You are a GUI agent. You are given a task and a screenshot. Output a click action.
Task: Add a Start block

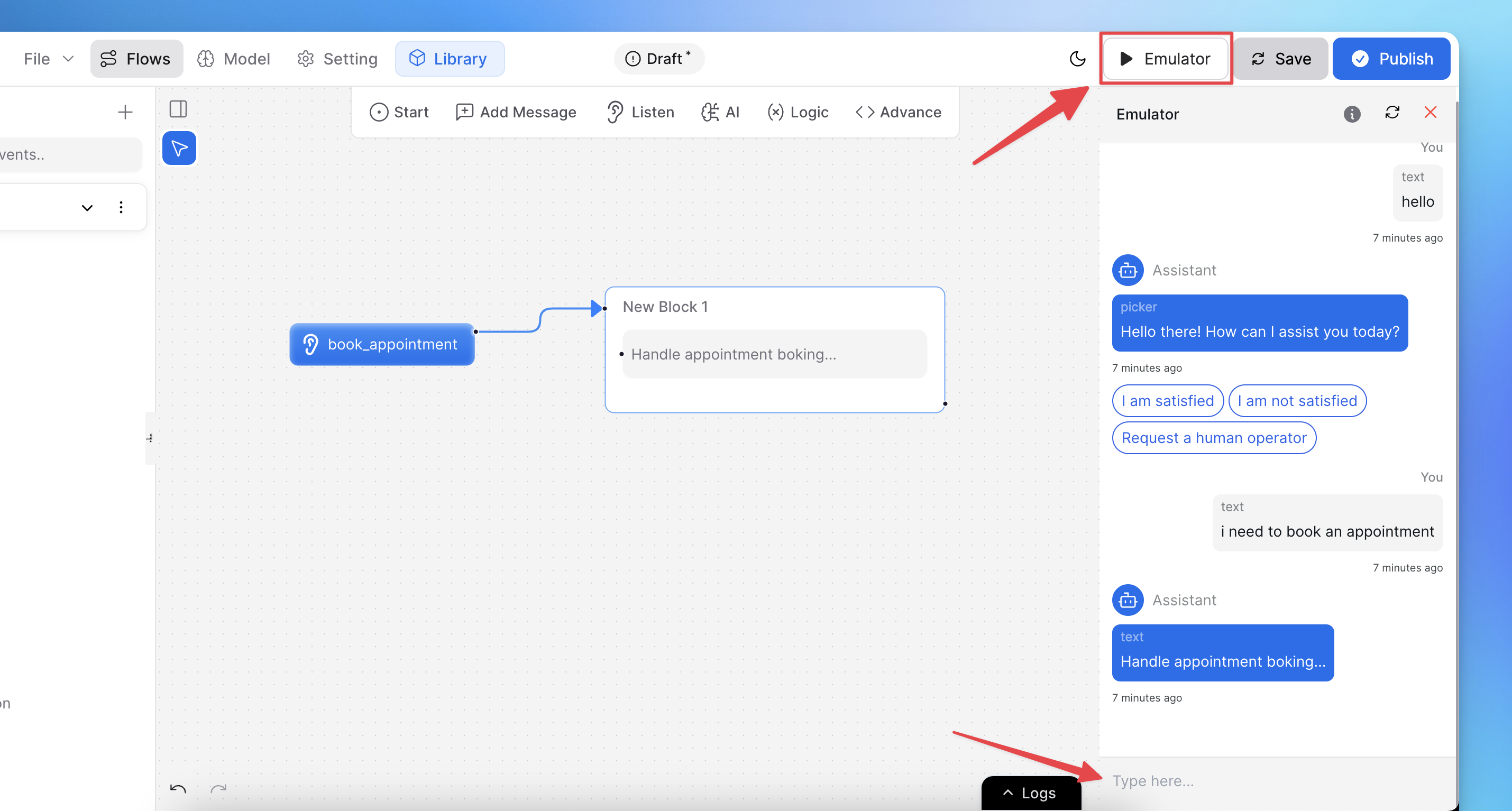point(400,112)
